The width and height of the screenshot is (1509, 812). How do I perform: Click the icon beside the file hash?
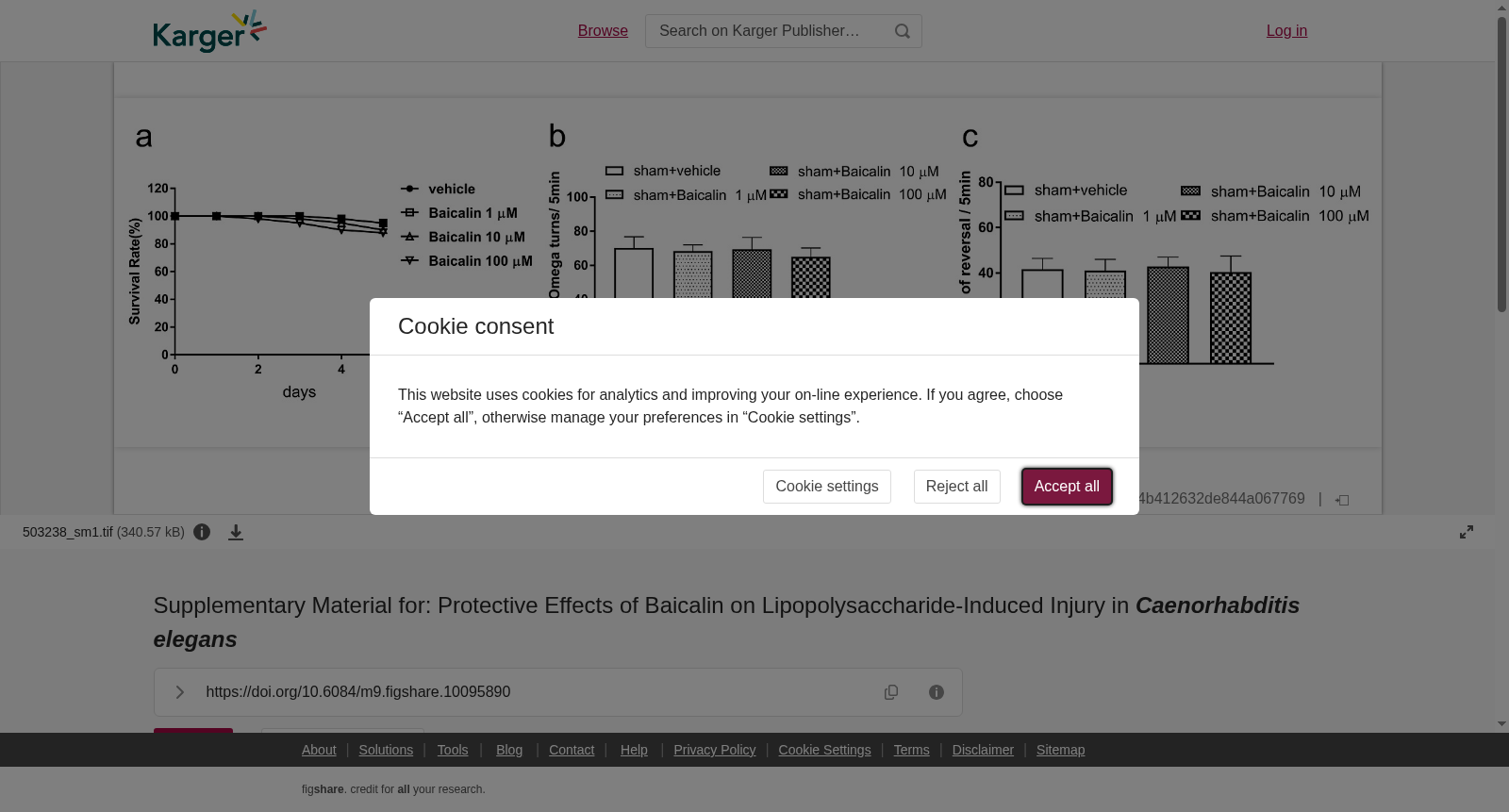point(1342,500)
